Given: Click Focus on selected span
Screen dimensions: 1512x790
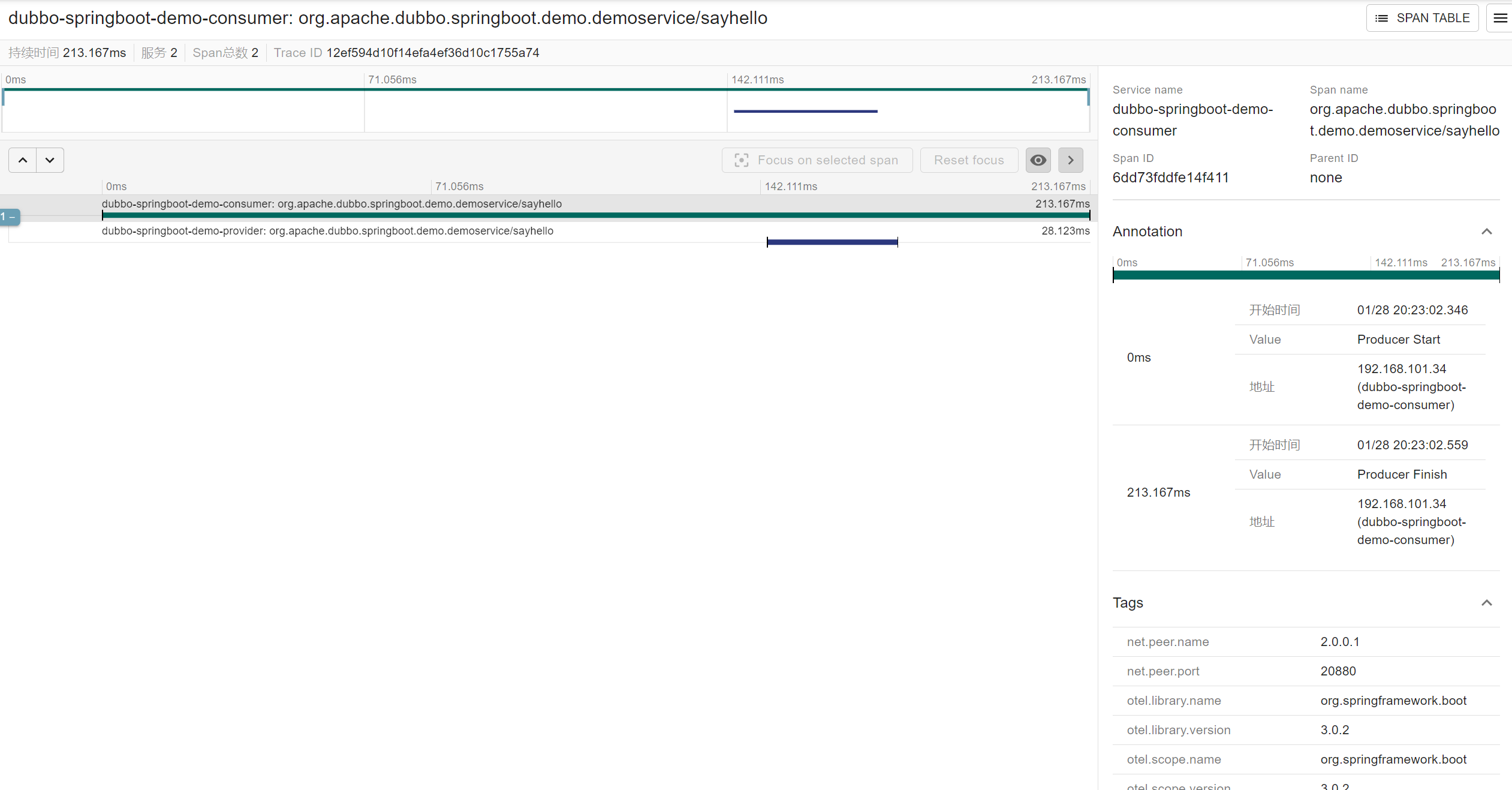Looking at the screenshot, I should (817, 160).
